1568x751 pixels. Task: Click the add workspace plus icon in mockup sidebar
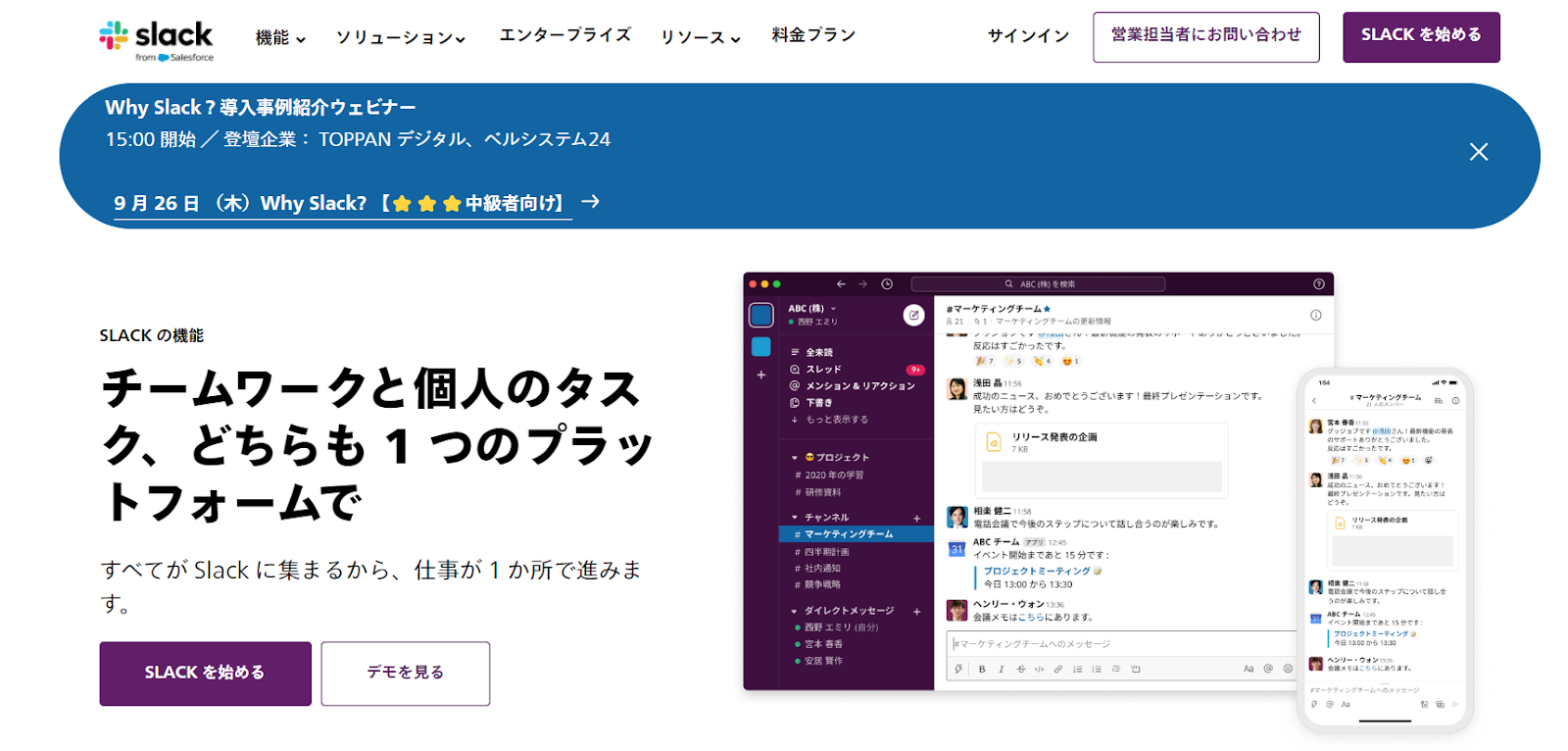coord(760,375)
